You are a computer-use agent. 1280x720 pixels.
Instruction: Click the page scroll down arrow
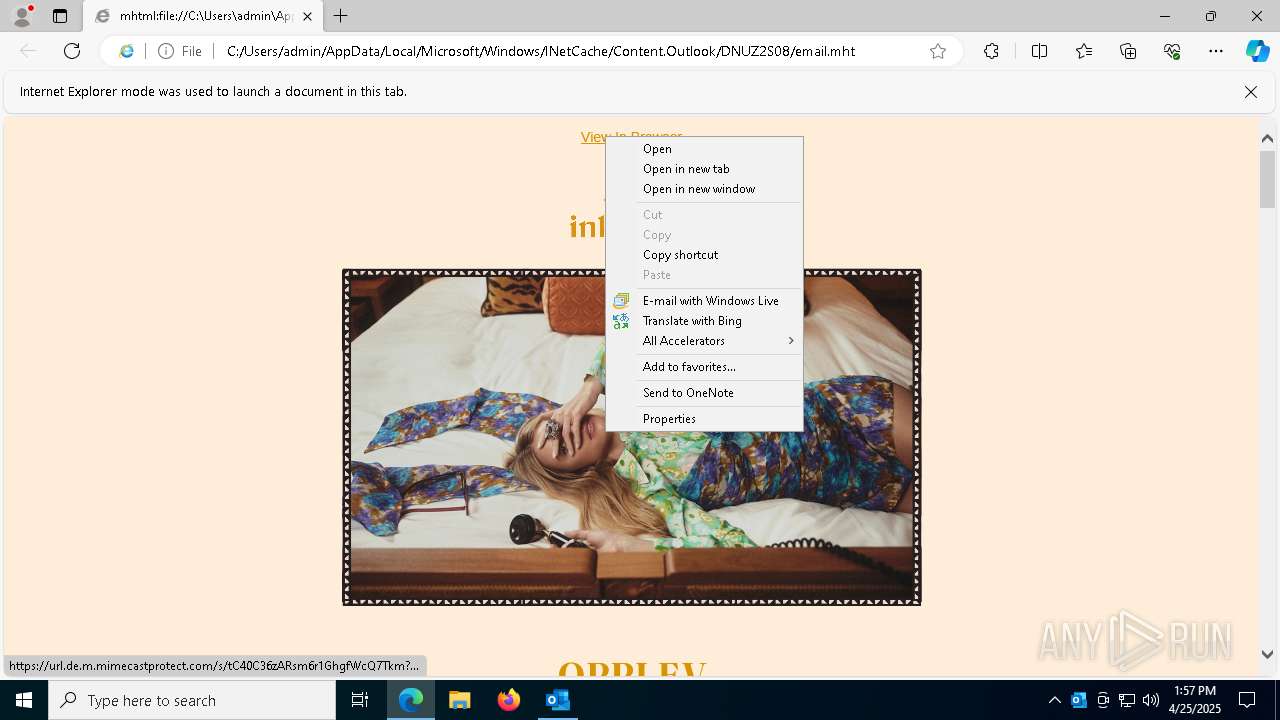click(x=1267, y=655)
